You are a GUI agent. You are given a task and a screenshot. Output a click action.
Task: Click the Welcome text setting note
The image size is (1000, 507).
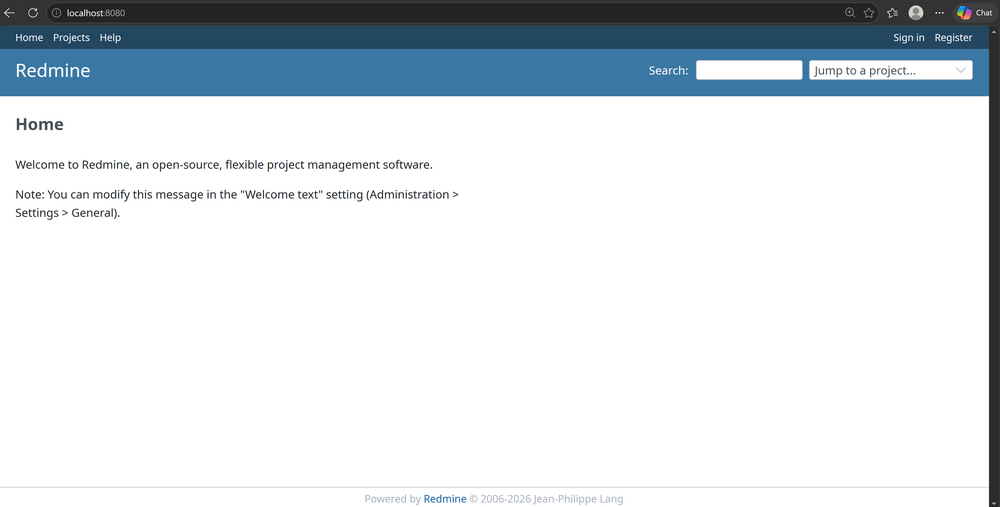237,203
